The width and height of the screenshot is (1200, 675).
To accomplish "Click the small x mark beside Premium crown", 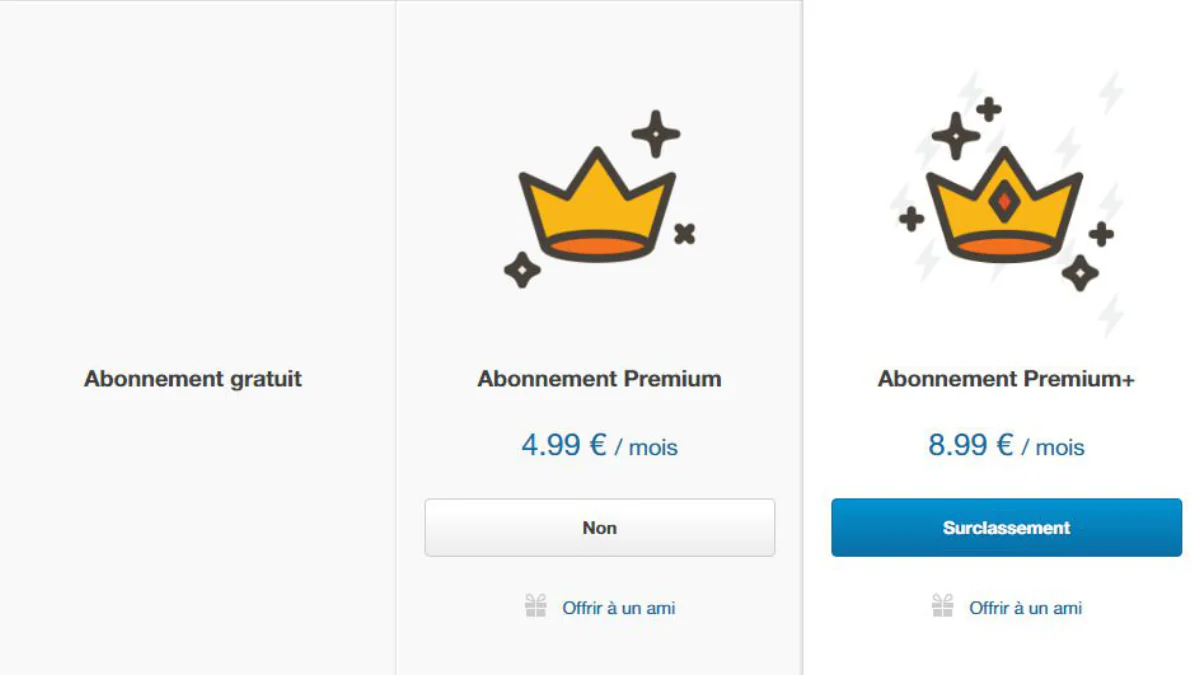I will pyautogui.click(x=684, y=234).
